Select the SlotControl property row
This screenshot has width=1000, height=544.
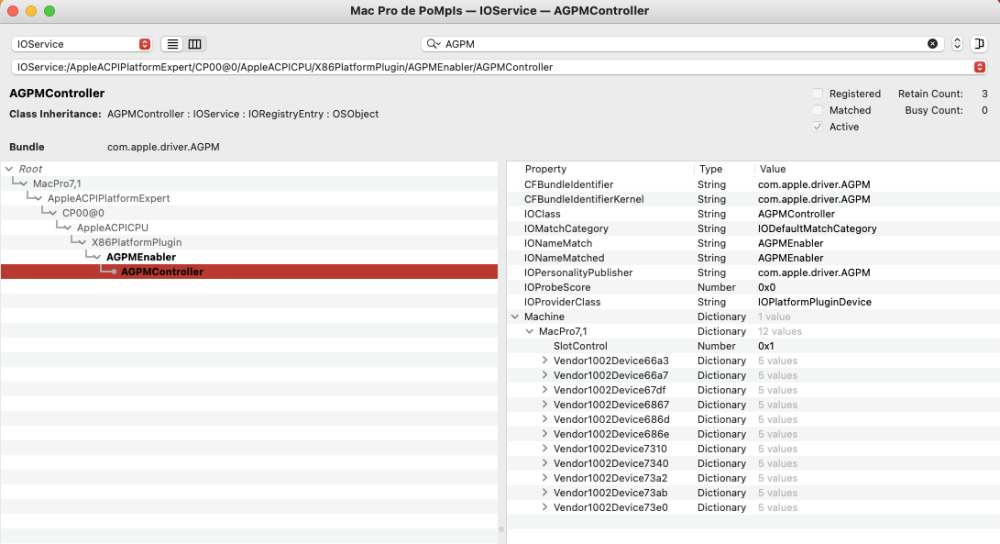[753, 346]
